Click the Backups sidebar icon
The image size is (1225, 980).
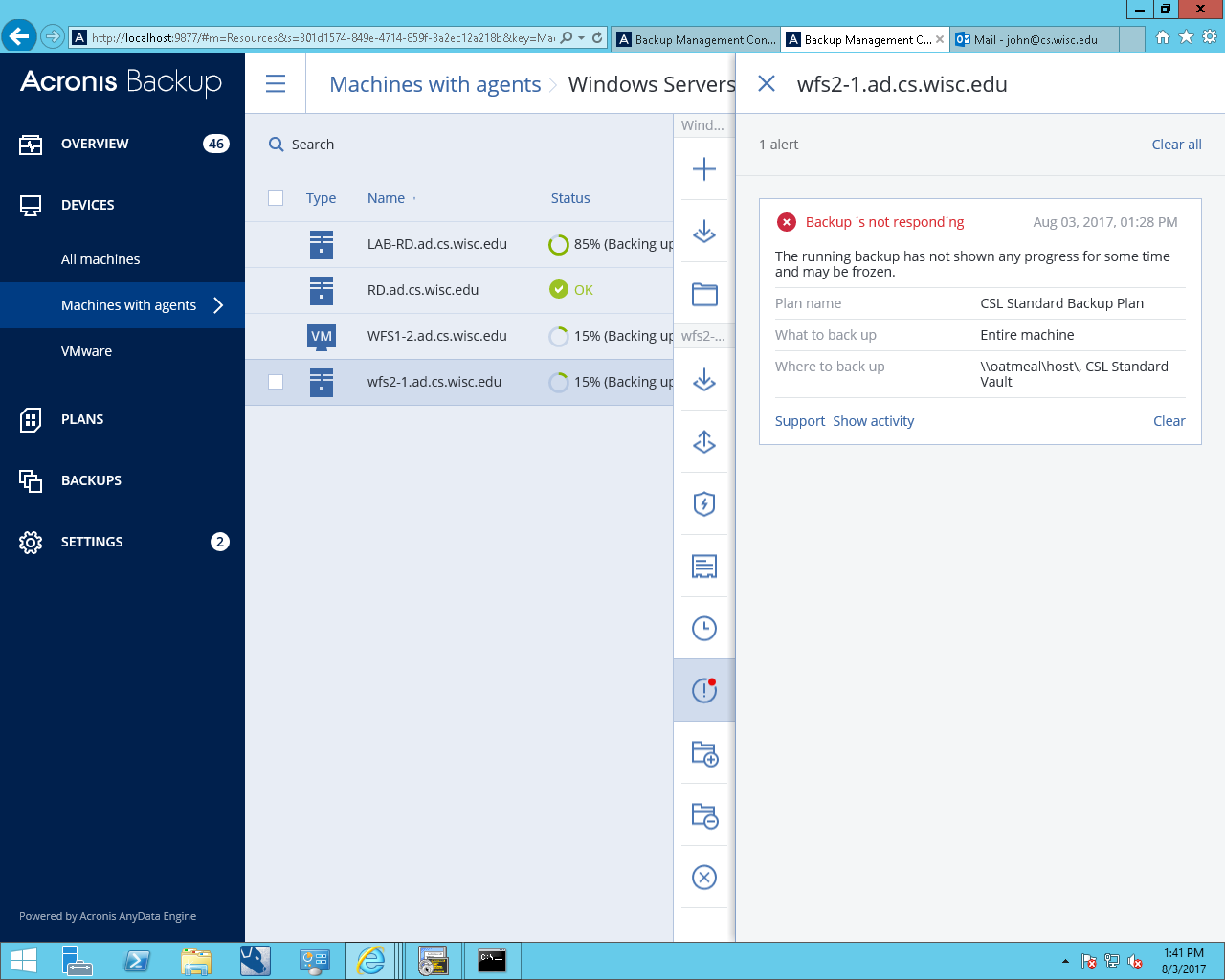coord(31,480)
